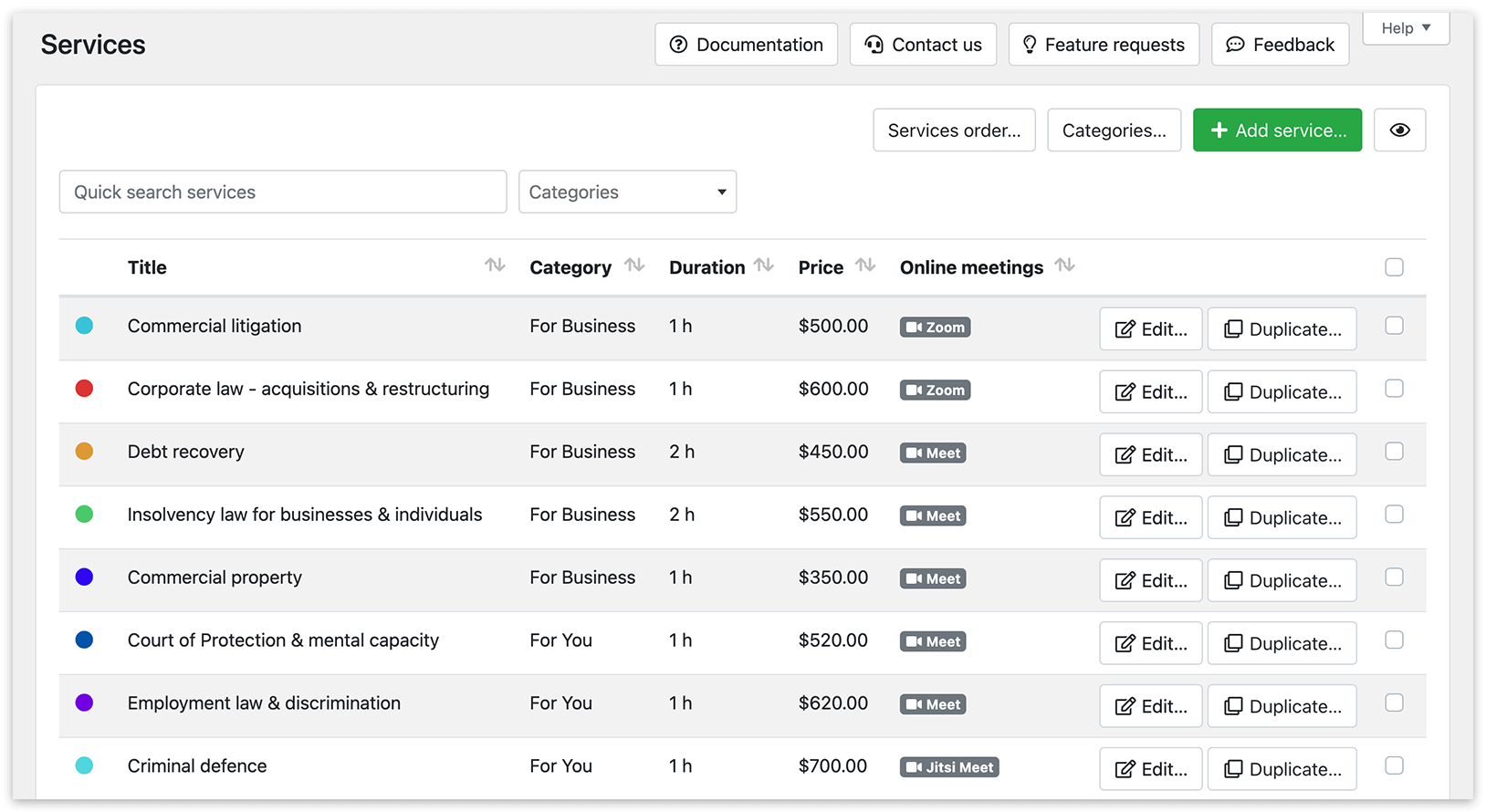Select the 'Debt recovery' title text
Screen dimensions: 1486x812
pyautogui.click(x=186, y=453)
